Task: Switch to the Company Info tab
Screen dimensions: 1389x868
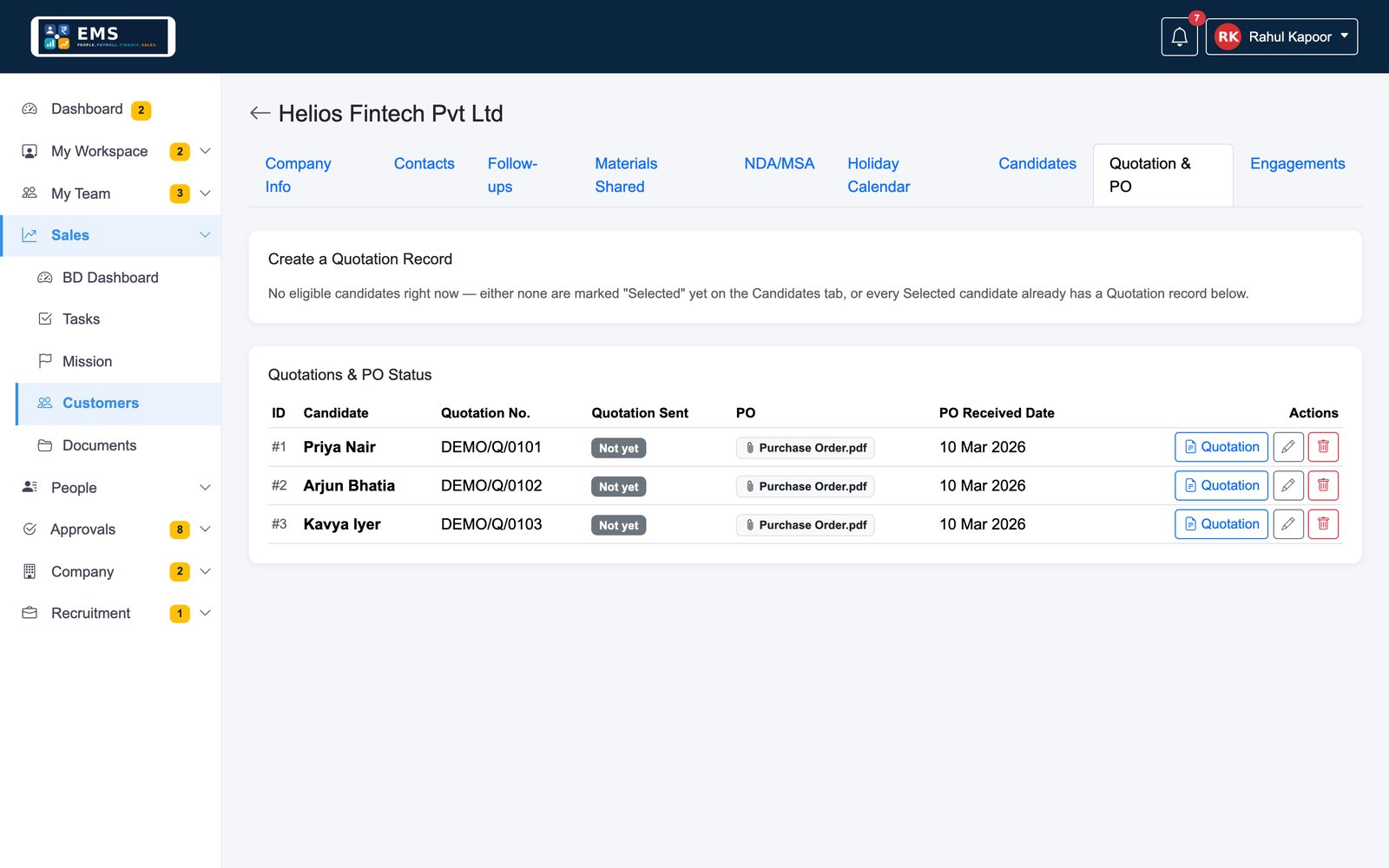Action: pyautogui.click(x=313, y=175)
